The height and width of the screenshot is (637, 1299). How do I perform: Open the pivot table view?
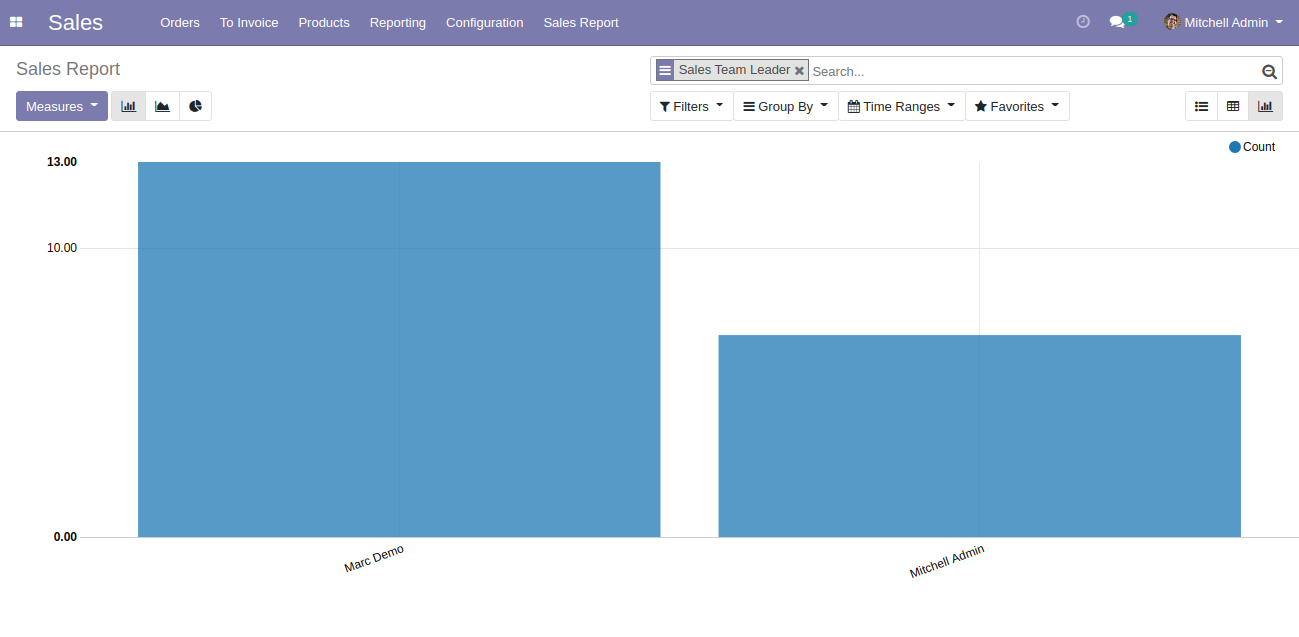point(1233,106)
